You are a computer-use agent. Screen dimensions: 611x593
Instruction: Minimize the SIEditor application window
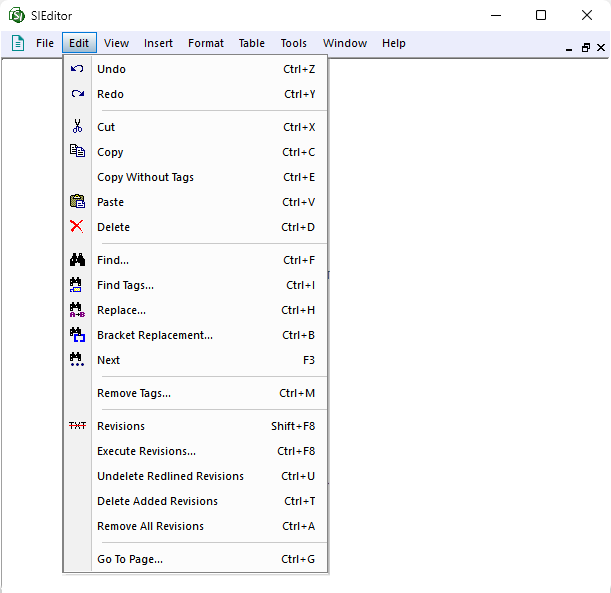coord(496,16)
